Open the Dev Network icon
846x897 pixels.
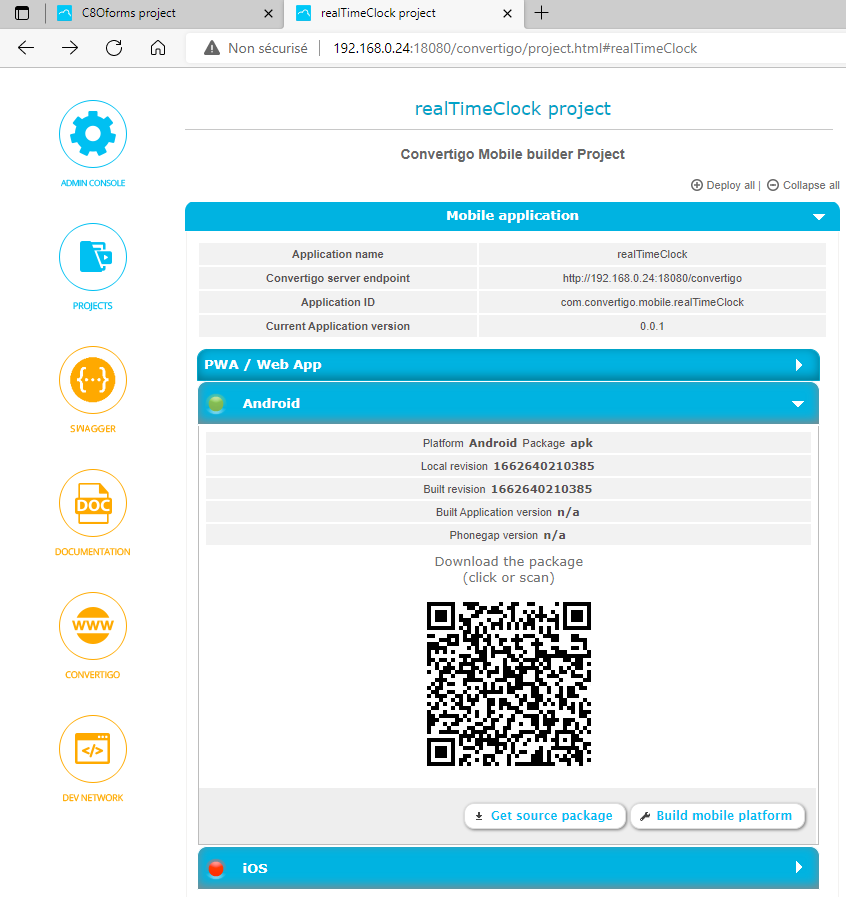(x=93, y=749)
